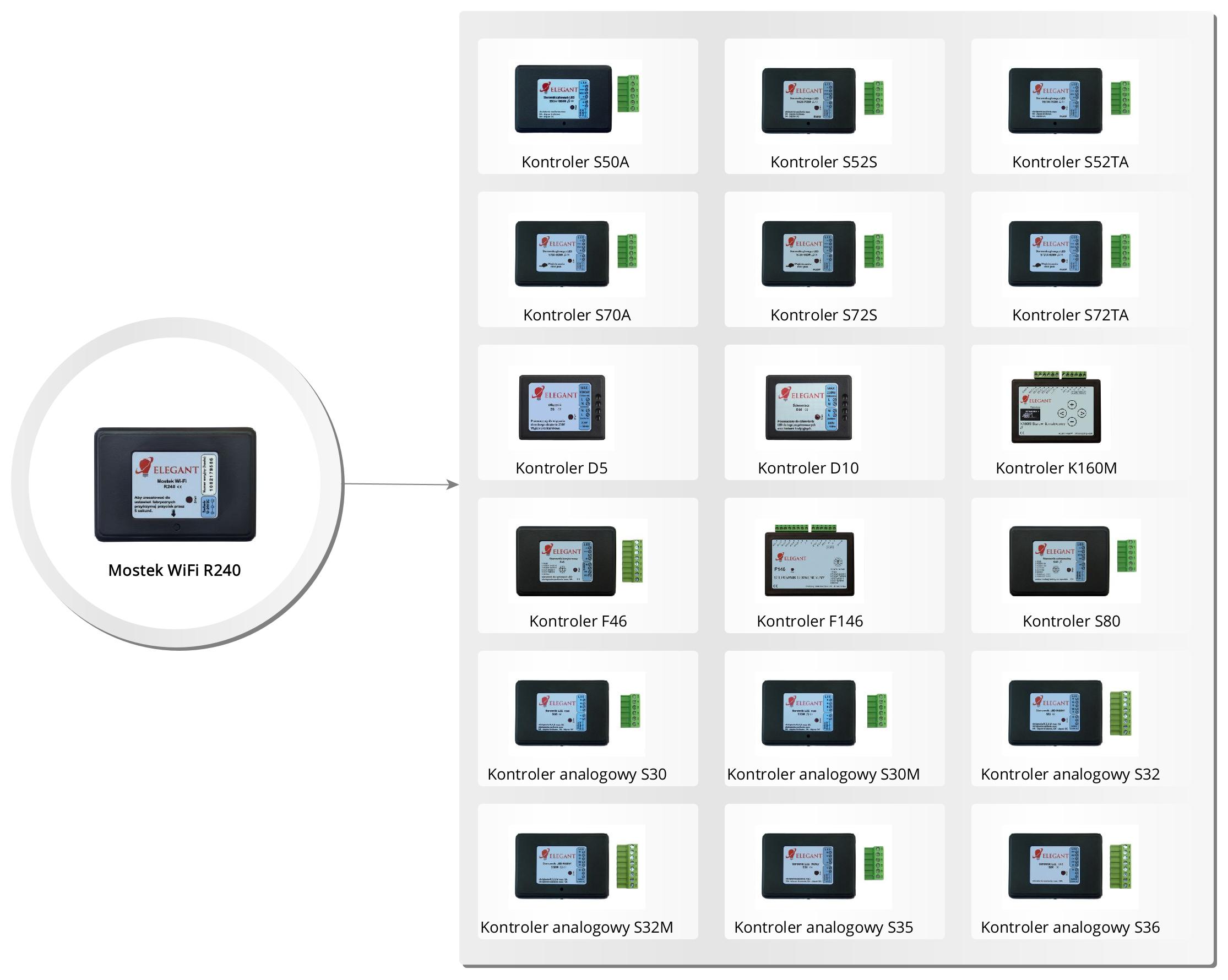Open the 'Kontroler analogowy S36' text label
The width and height of the screenshot is (1228, 980).
1069,927
